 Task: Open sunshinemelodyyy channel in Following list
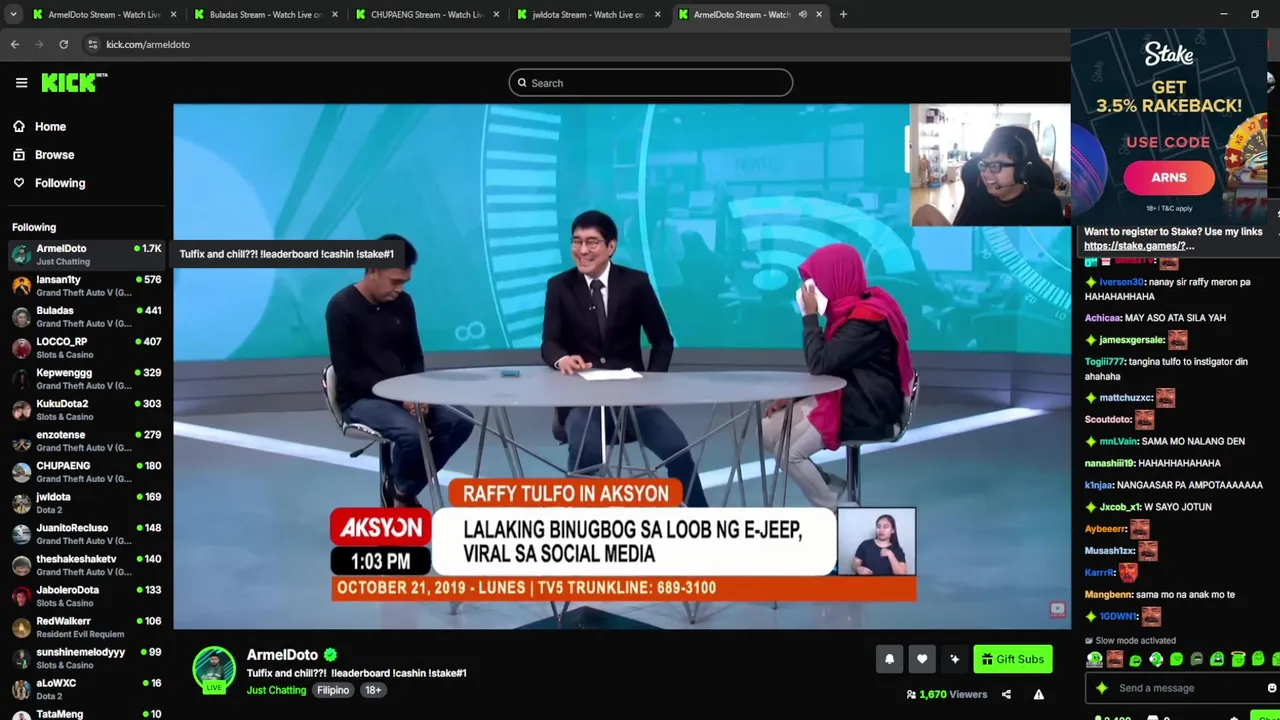[x=87, y=658]
